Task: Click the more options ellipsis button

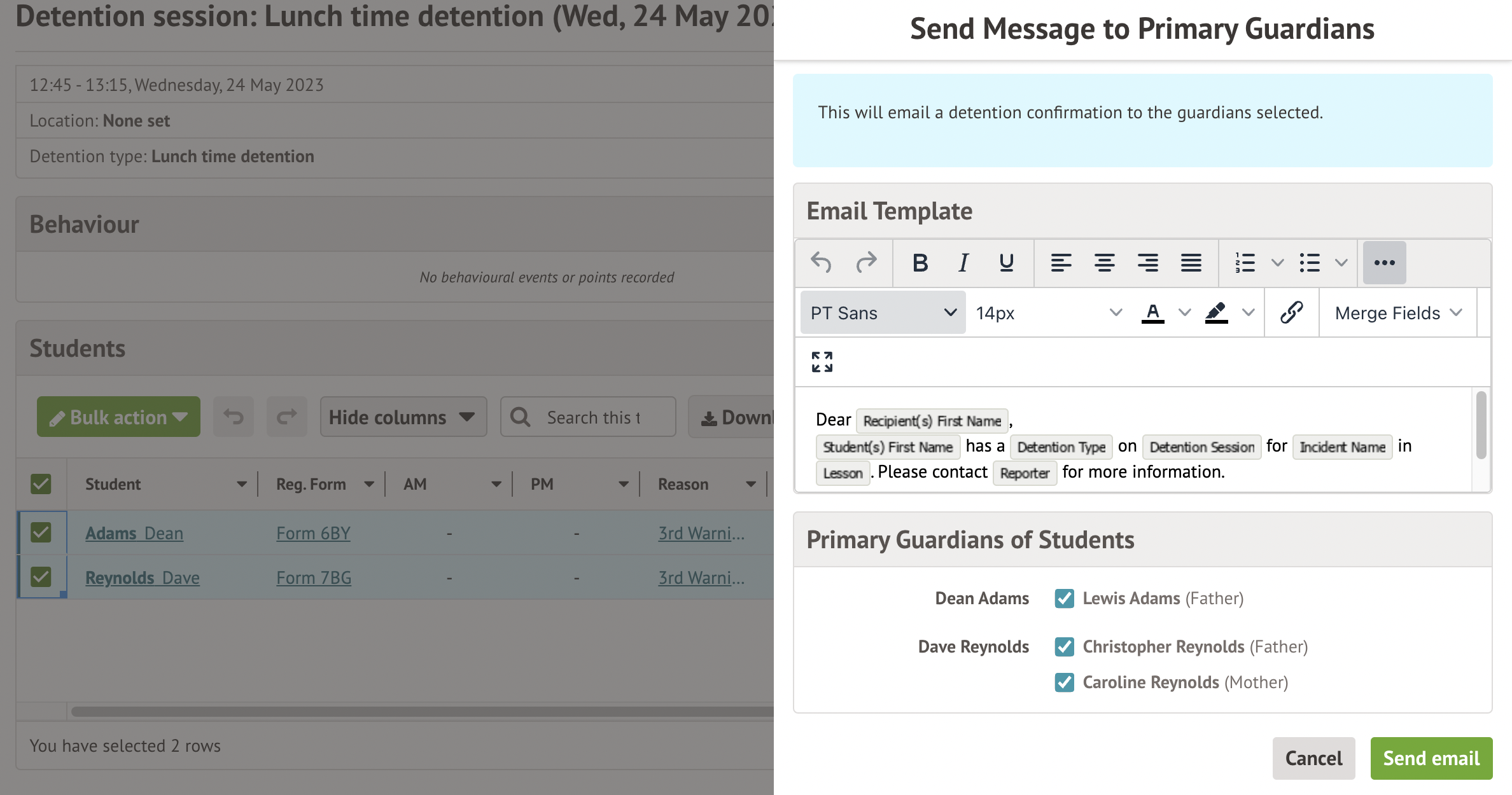Action: tap(1384, 263)
